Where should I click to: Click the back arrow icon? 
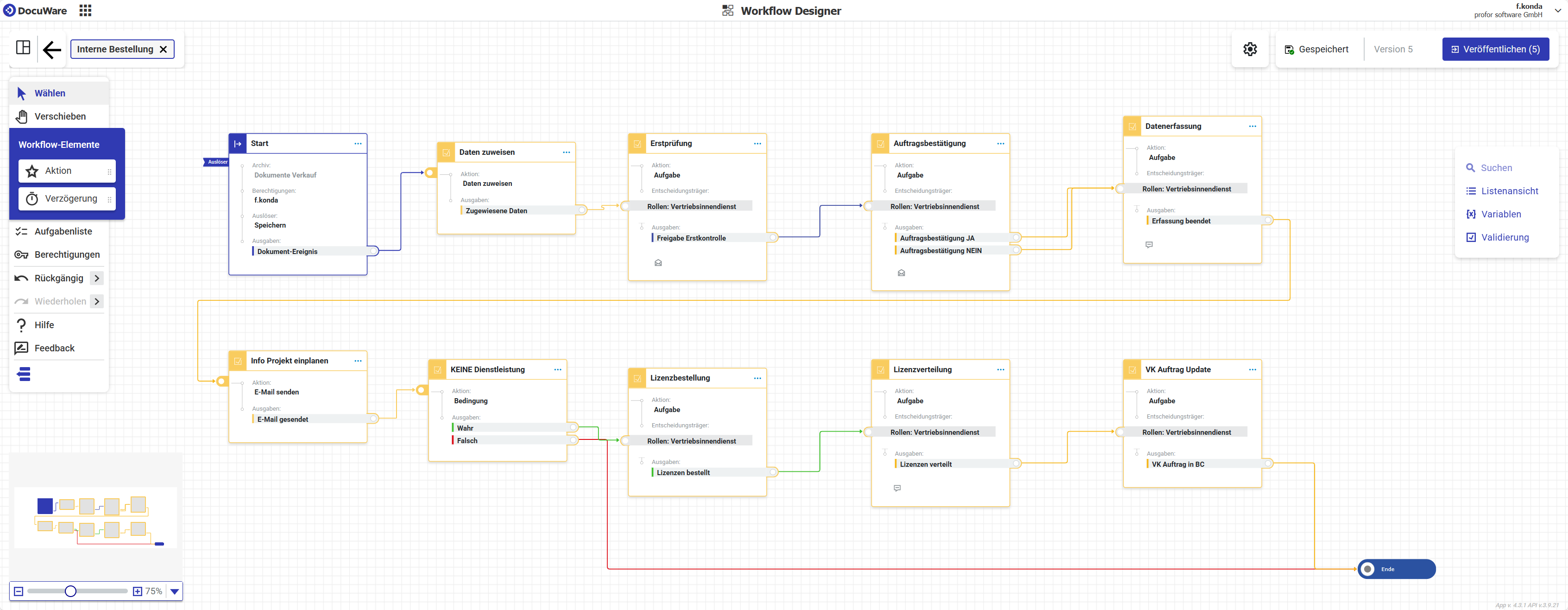click(x=52, y=49)
